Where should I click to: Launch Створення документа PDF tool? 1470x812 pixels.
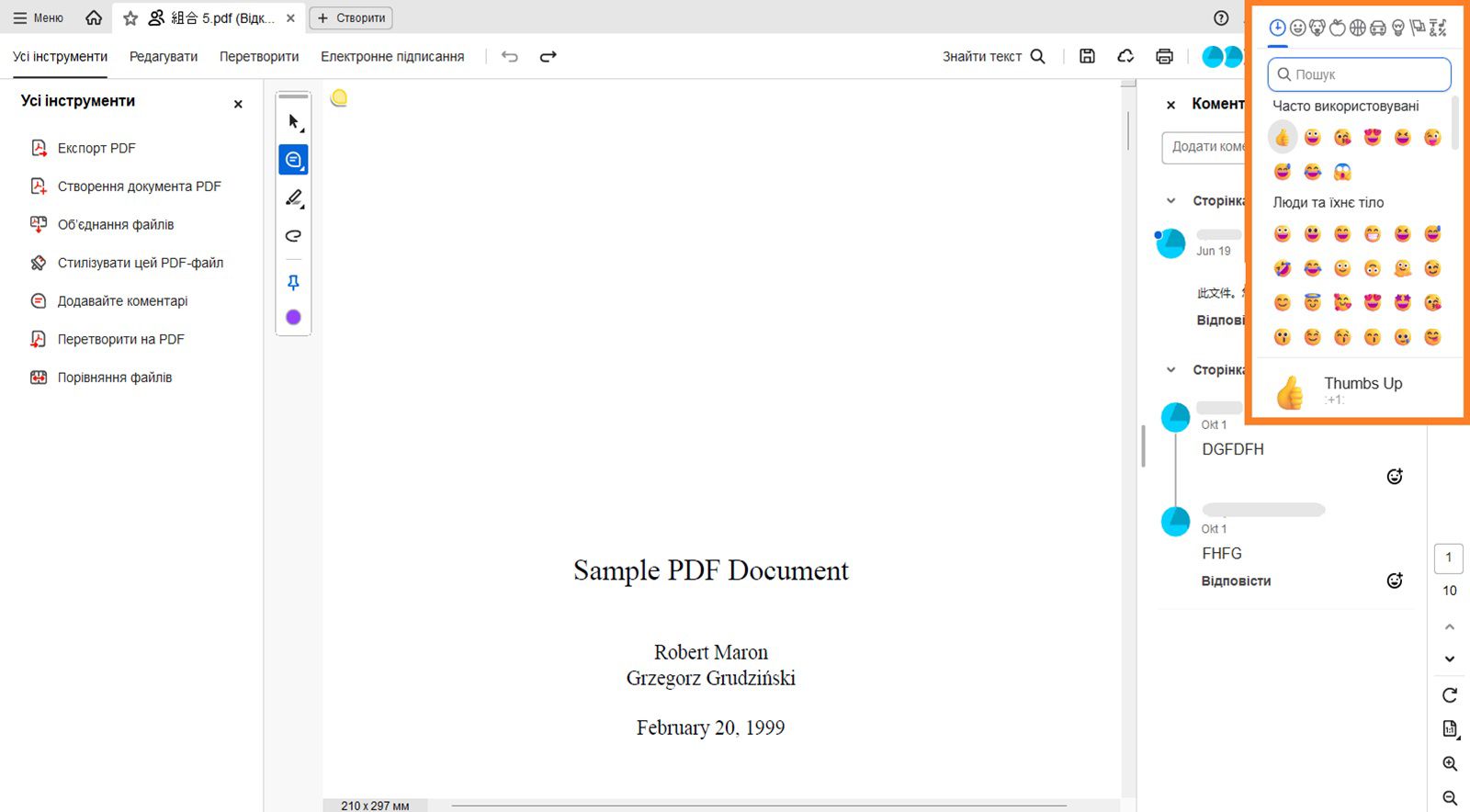pyautogui.click(x=126, y=186)
